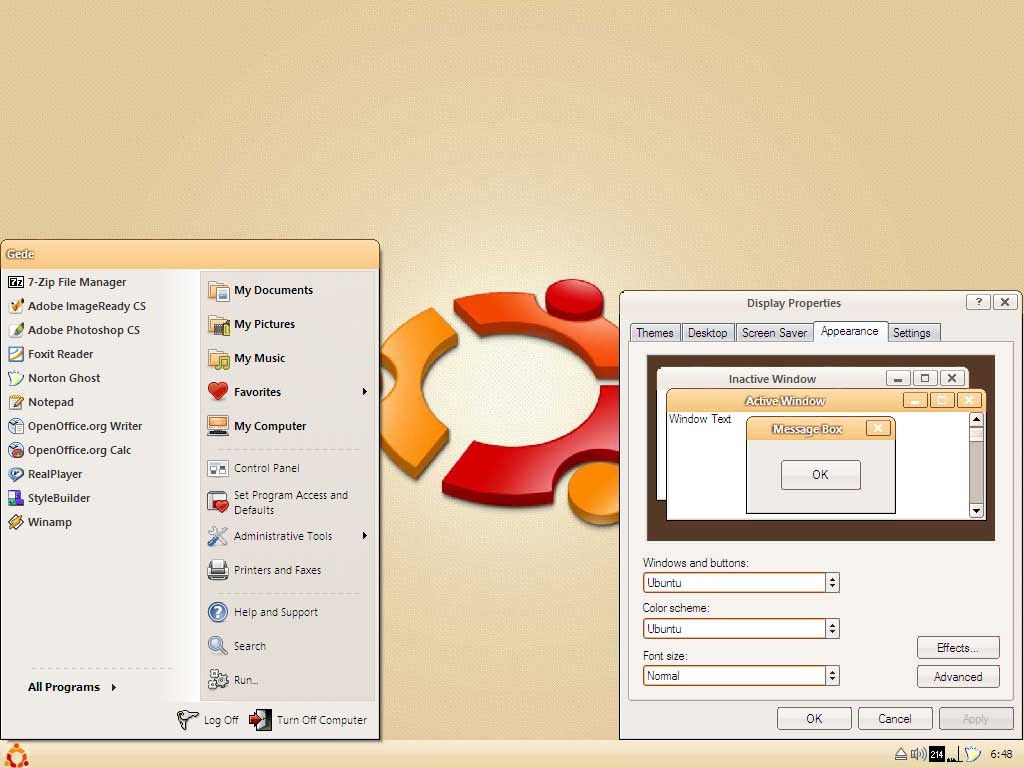Screen dimensions: 1024x768
Task: Expand the All Programs arrow
Action: pyautogui.click(x=114, y=687)
